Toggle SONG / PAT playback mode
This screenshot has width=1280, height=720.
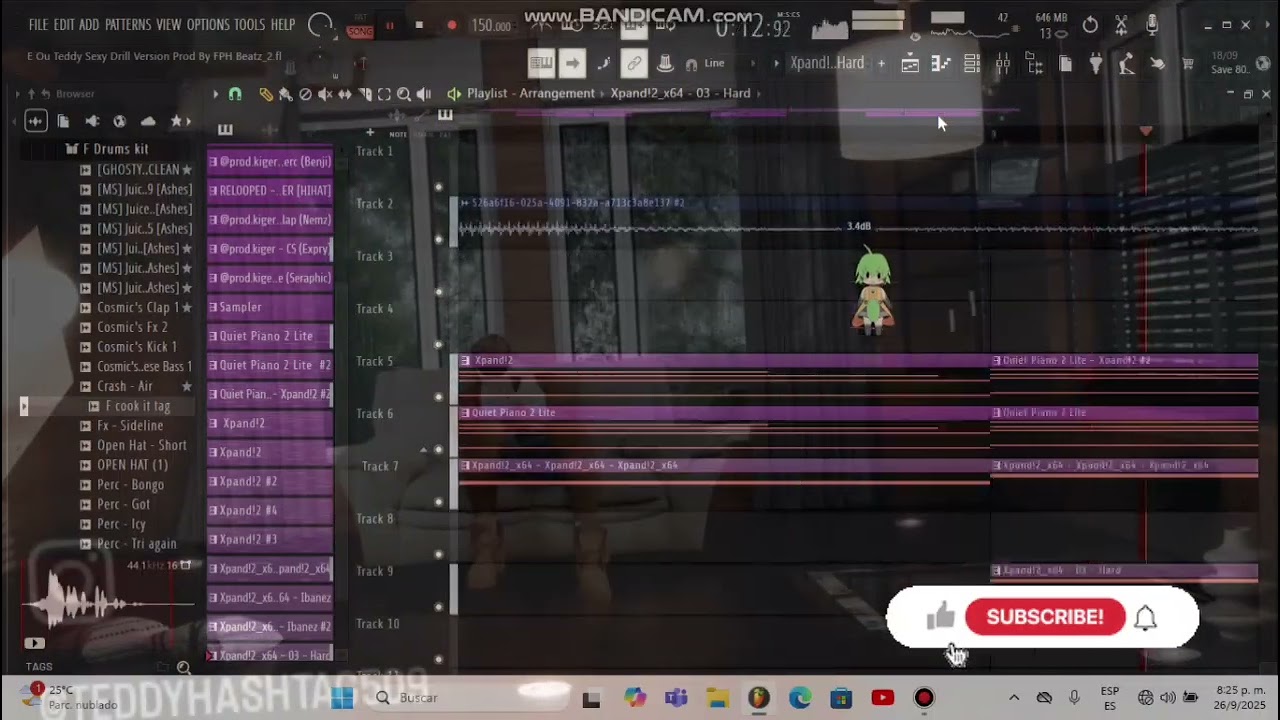point(359,26)
